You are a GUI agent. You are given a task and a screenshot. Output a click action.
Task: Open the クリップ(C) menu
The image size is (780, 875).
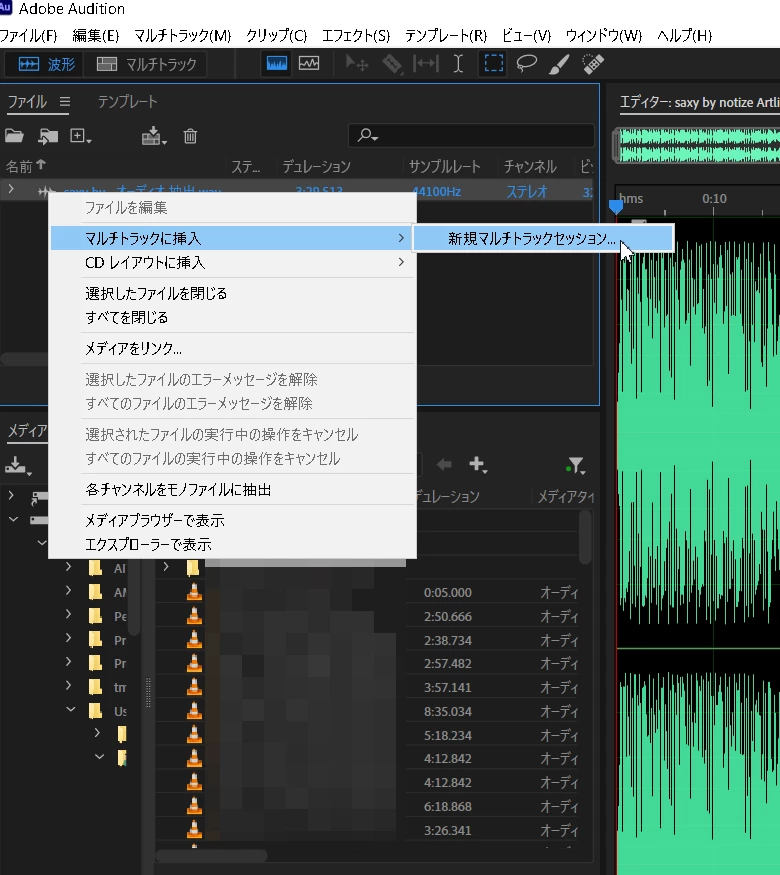pos(276,36)
